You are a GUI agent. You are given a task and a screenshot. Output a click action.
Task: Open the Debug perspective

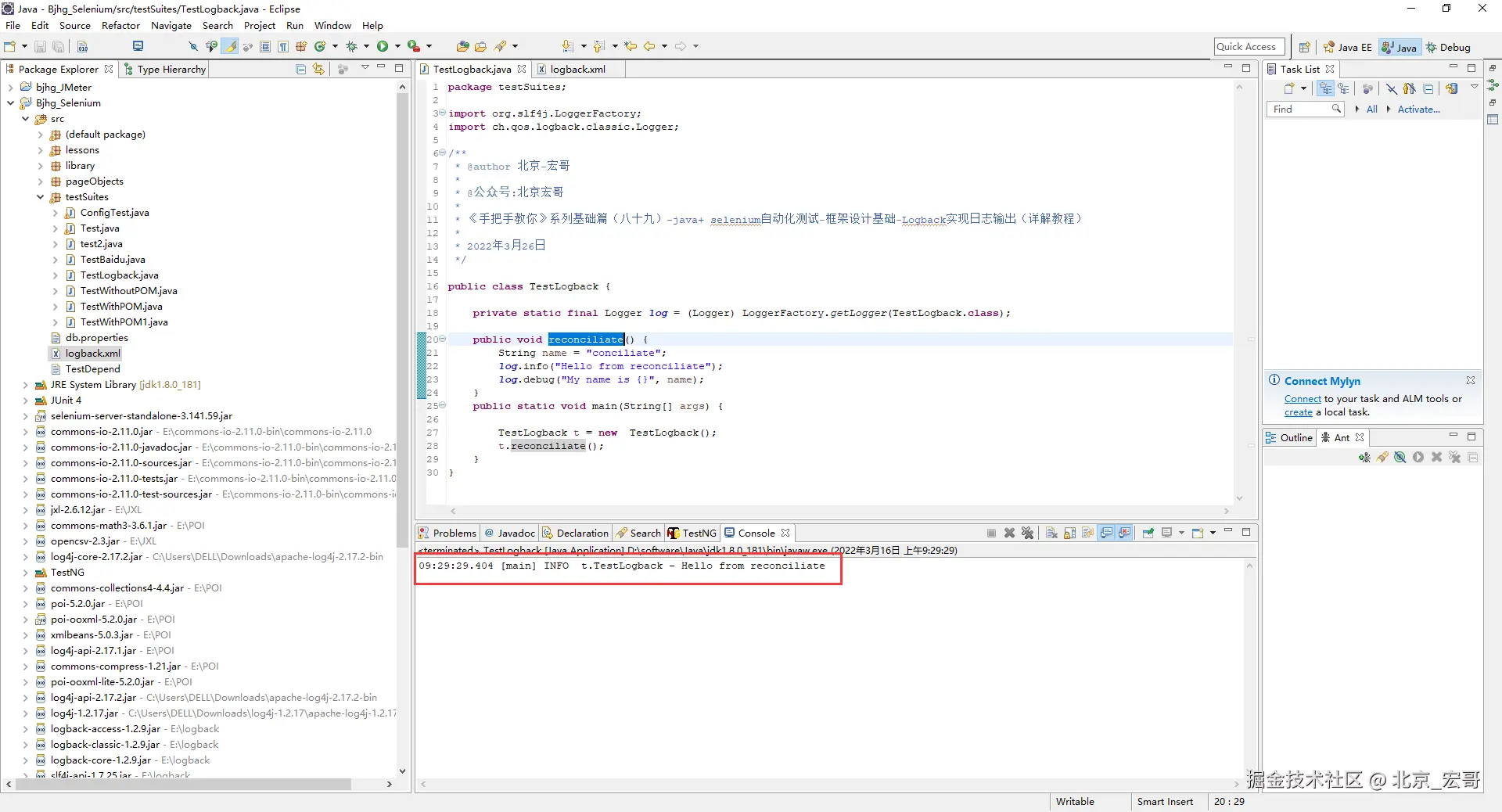[1448, 48]
